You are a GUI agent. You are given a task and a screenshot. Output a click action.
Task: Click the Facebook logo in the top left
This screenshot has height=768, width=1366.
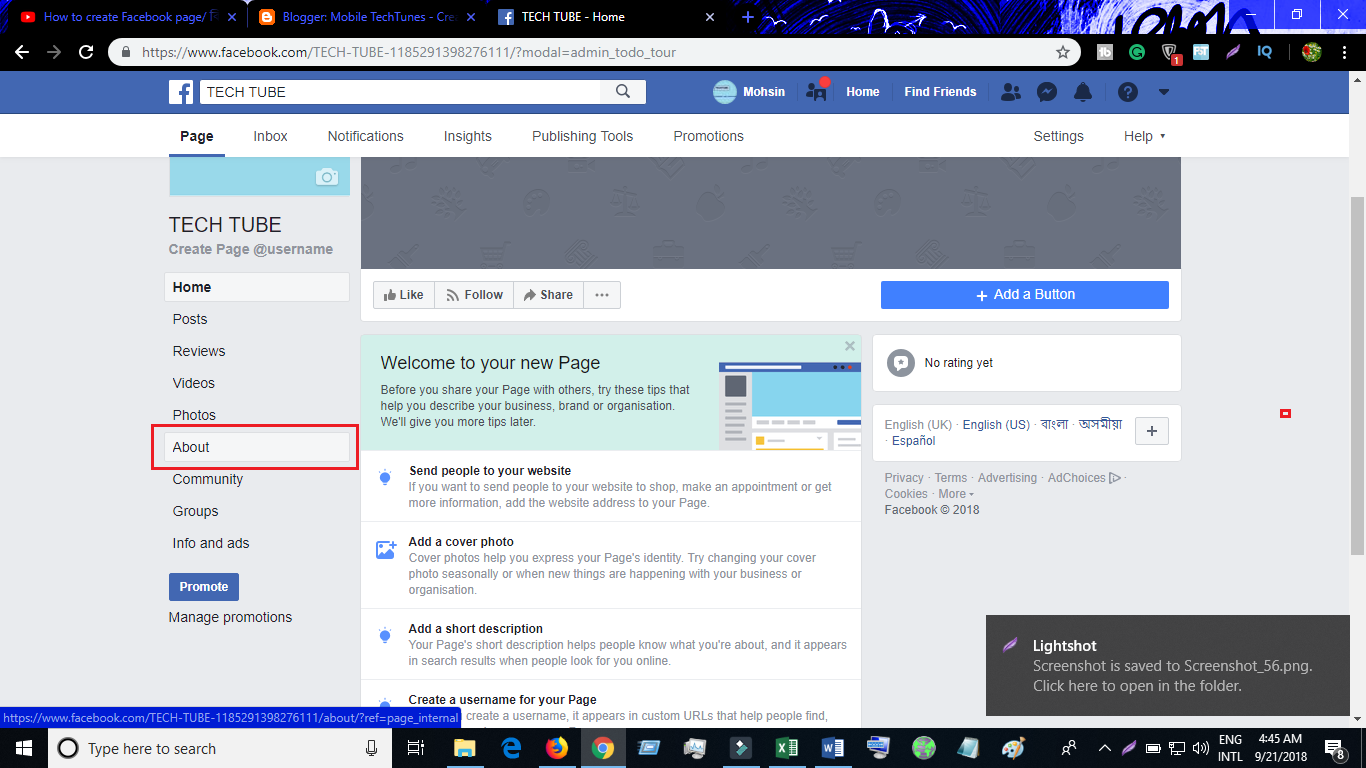coord(181,92)
